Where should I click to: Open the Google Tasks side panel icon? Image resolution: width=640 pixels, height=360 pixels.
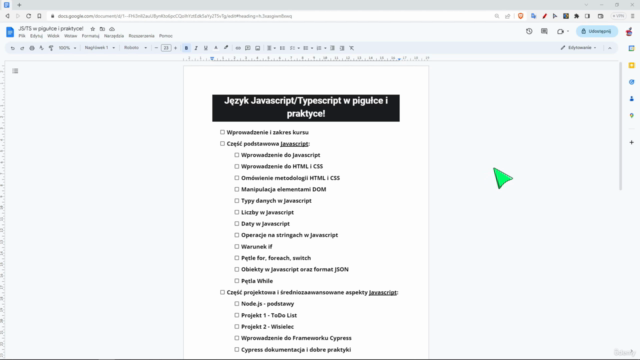(631, 82)
